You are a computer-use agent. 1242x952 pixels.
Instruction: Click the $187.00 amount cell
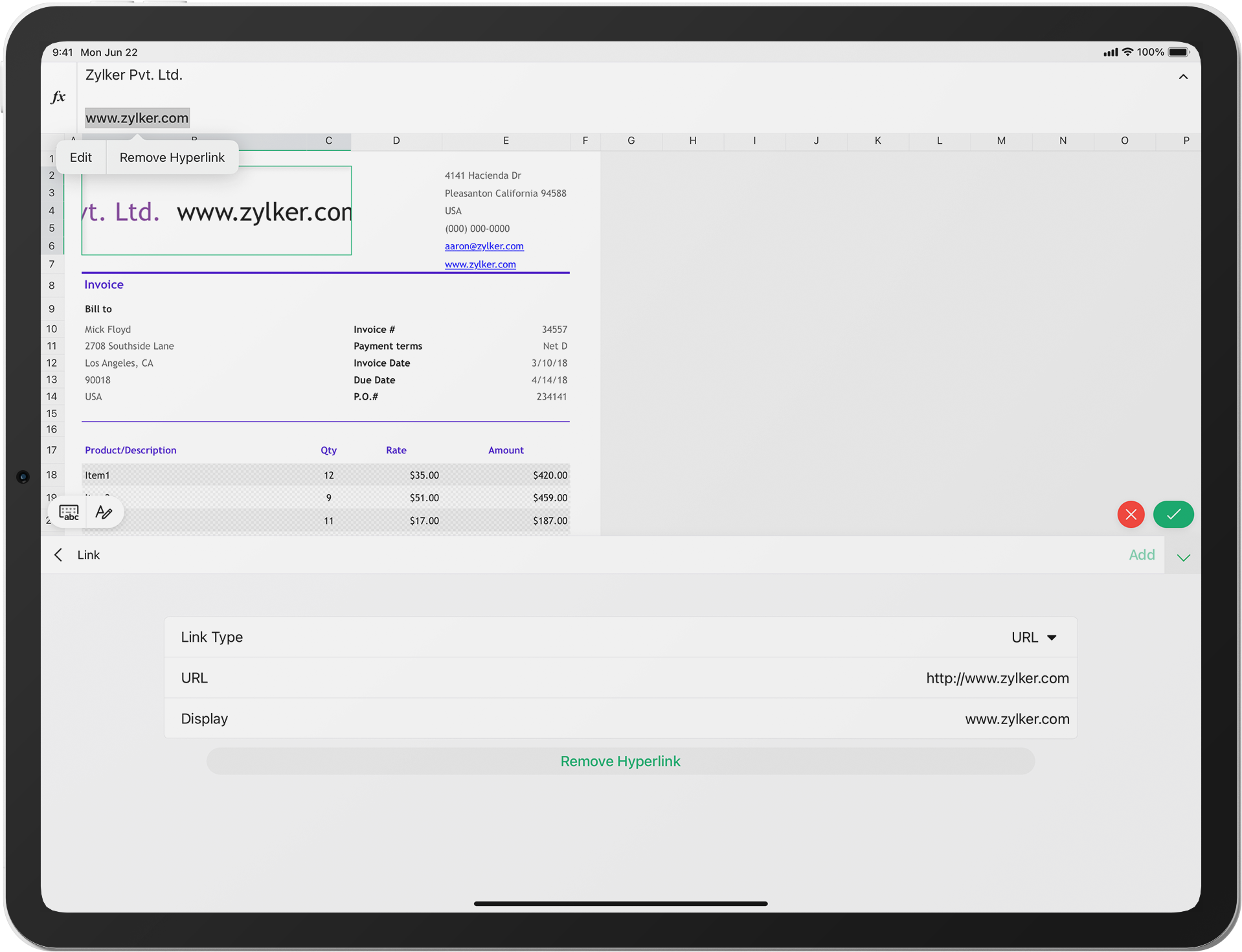[x=550, y=521]
